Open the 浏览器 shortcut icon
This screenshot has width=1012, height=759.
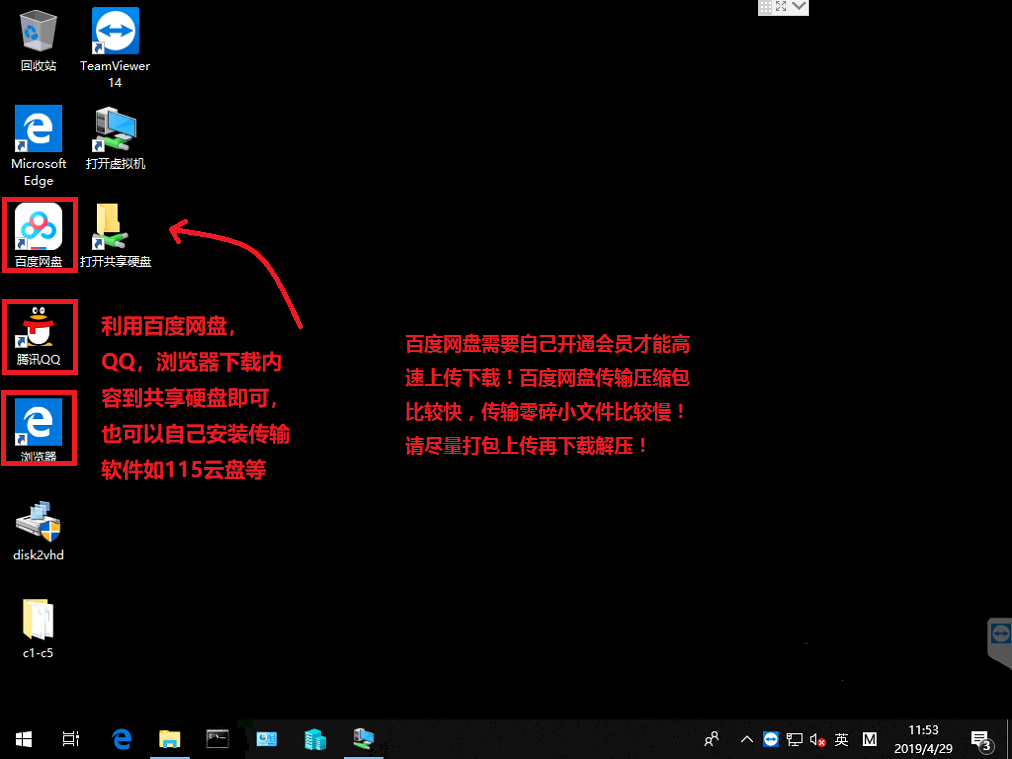point(39,429)
